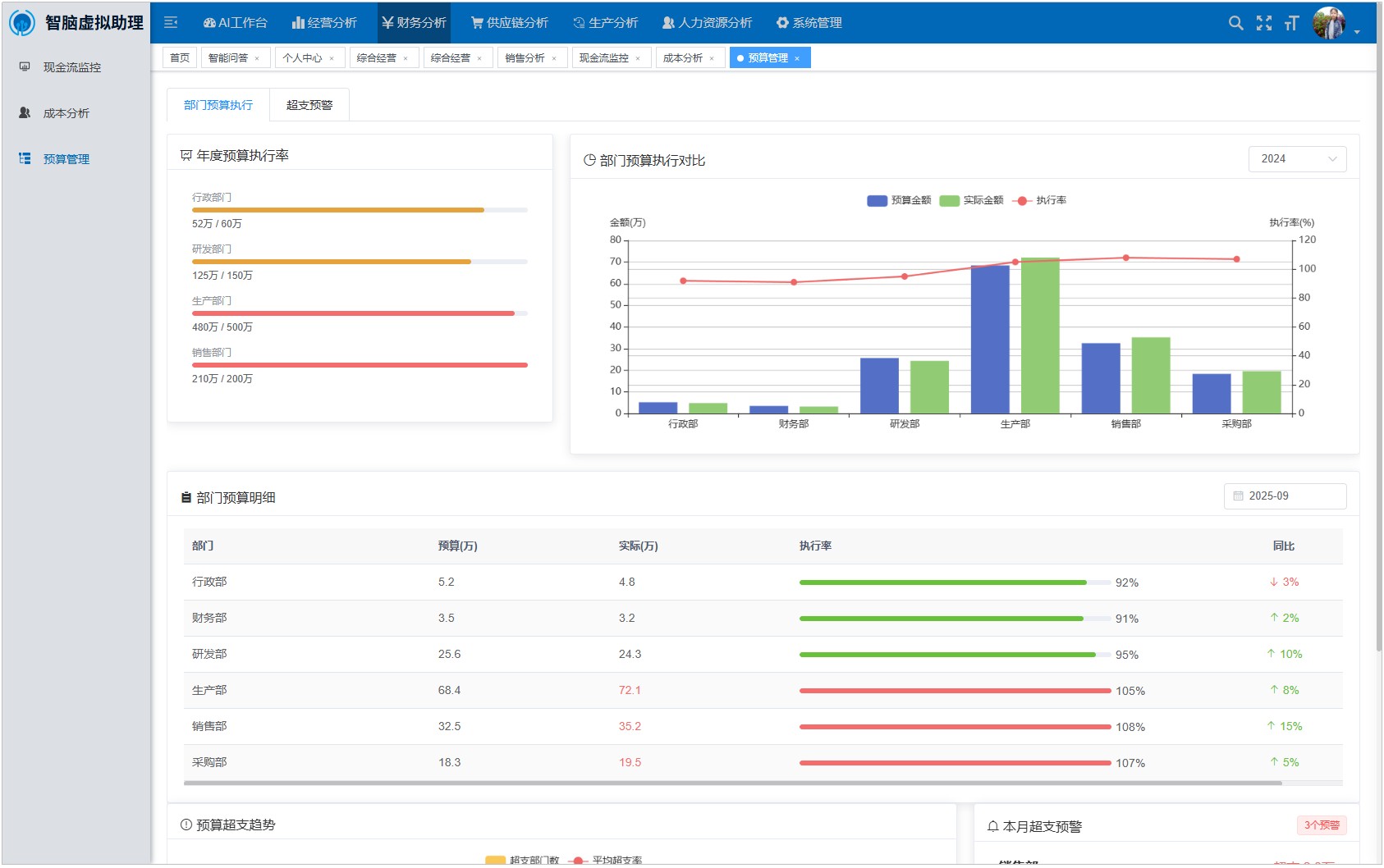Open 成本分析 in the sidebar
The width and height of the screenshot is (1384, 868).
click(66, 113)
